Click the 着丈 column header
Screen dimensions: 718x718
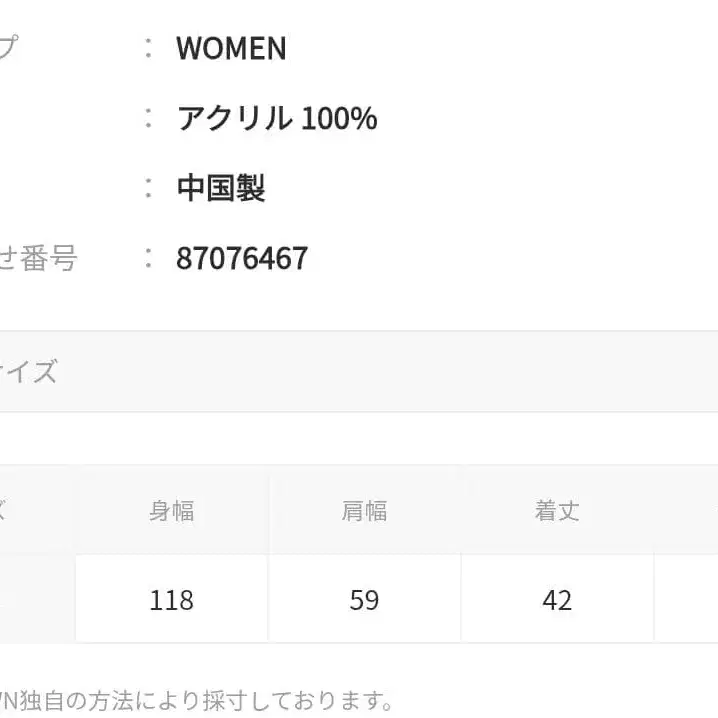click(x=557, y=511)
